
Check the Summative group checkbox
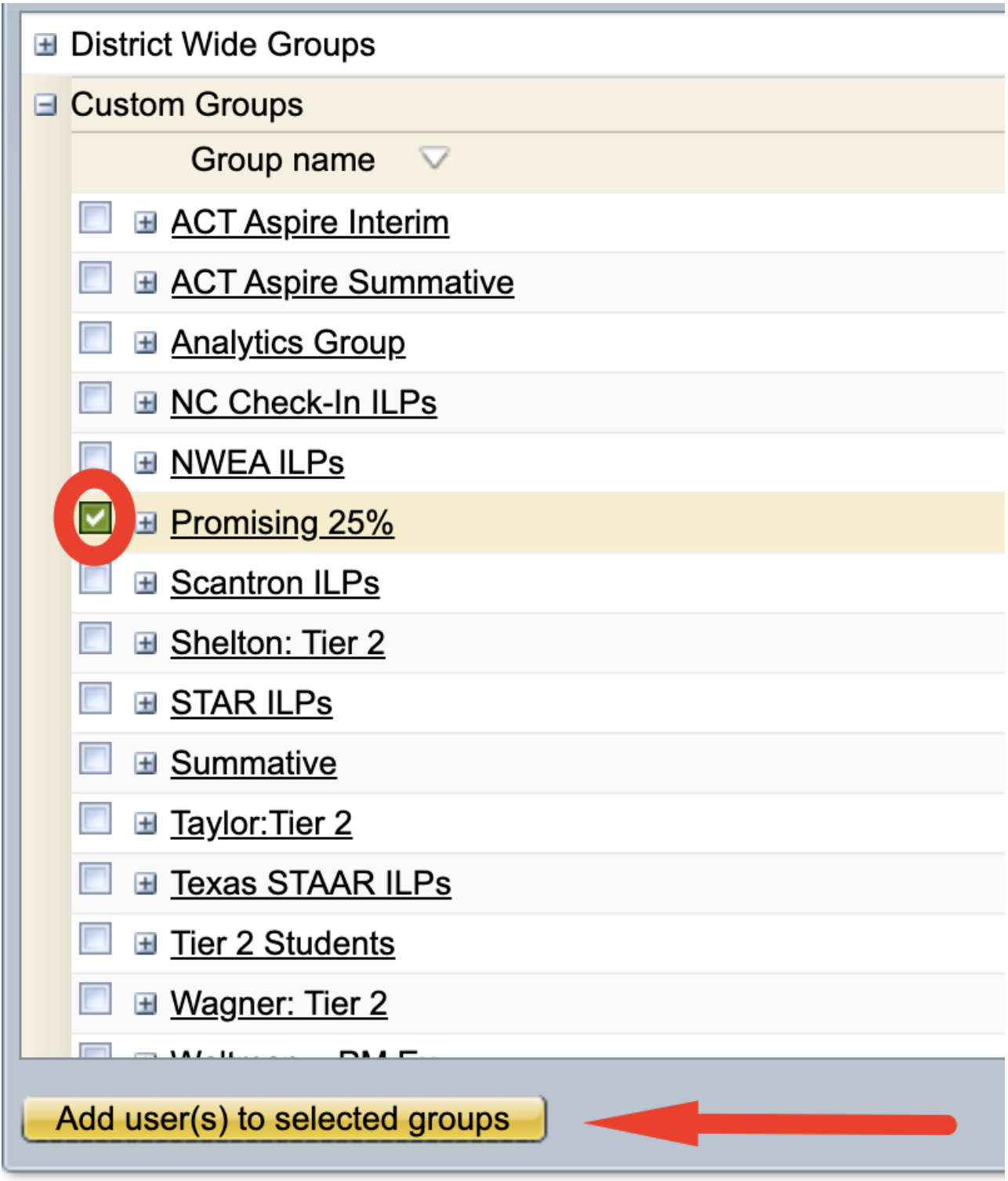96,758
